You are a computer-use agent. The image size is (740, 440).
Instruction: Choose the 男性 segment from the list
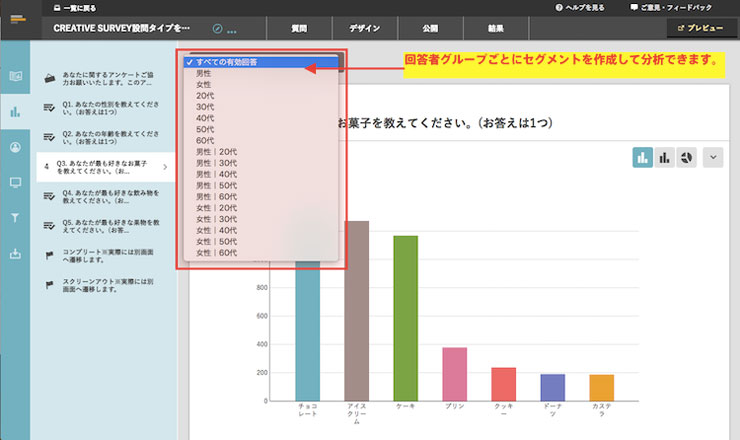(x=204, y=74)
